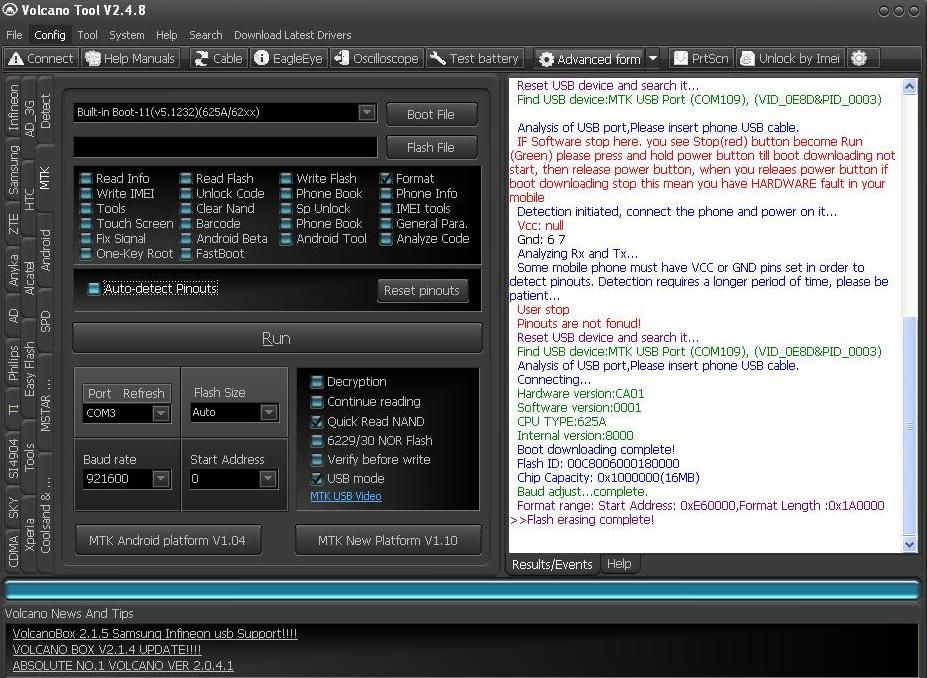Expand the Built-in Boot file dropdown
Image resolution: width=927 pixels, height=678 pixels.
point(366,113)
